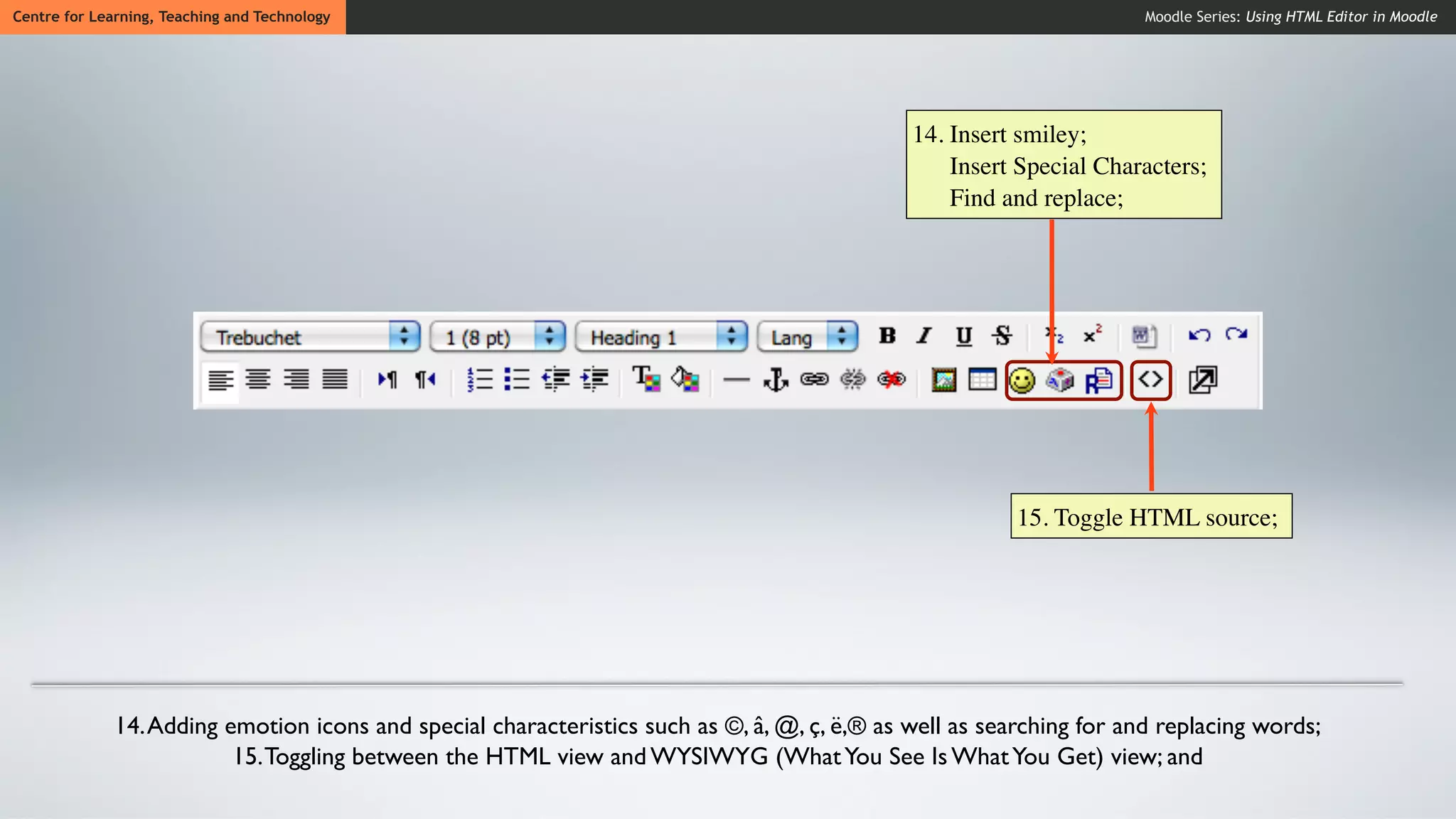Viewport: 1456px width, 819px height.
Task: Click the ordered numbered list icon
Action: pos(480,380)
